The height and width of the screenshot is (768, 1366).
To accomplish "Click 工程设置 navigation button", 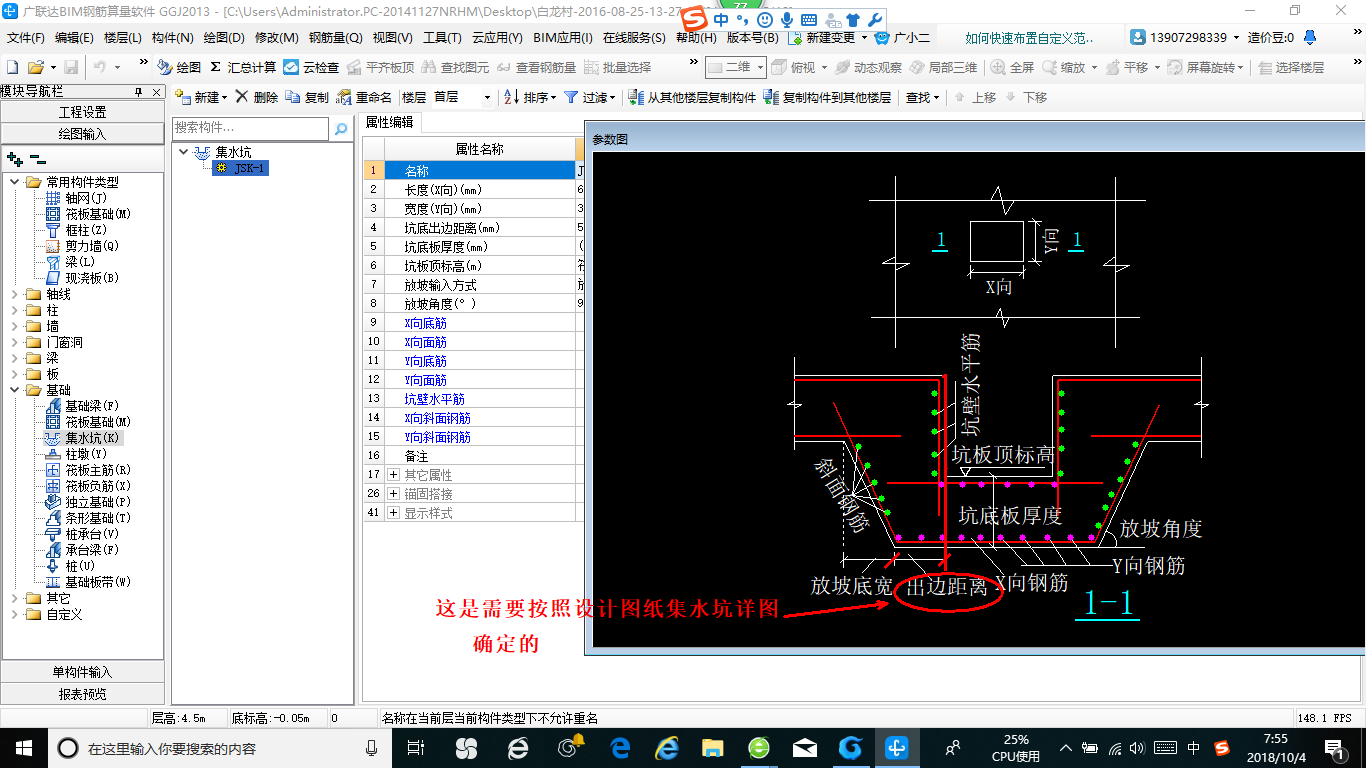I will (x=83, y=112).
